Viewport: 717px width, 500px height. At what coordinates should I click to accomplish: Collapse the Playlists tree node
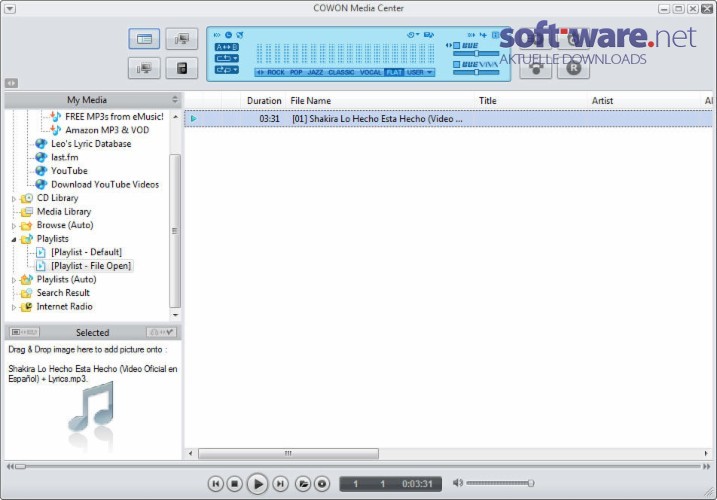pos(14,239)
